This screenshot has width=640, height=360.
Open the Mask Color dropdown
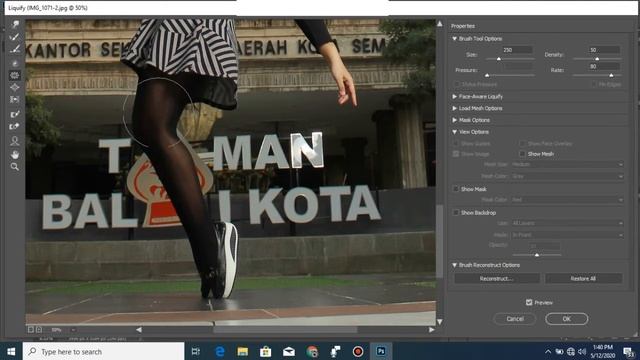point(567,200)
